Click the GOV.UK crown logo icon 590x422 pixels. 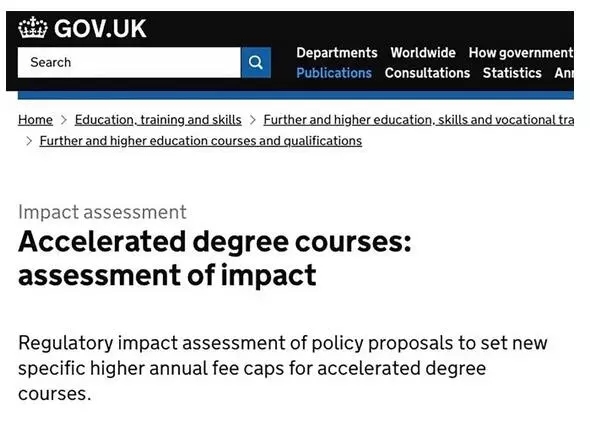pos(33,27)
